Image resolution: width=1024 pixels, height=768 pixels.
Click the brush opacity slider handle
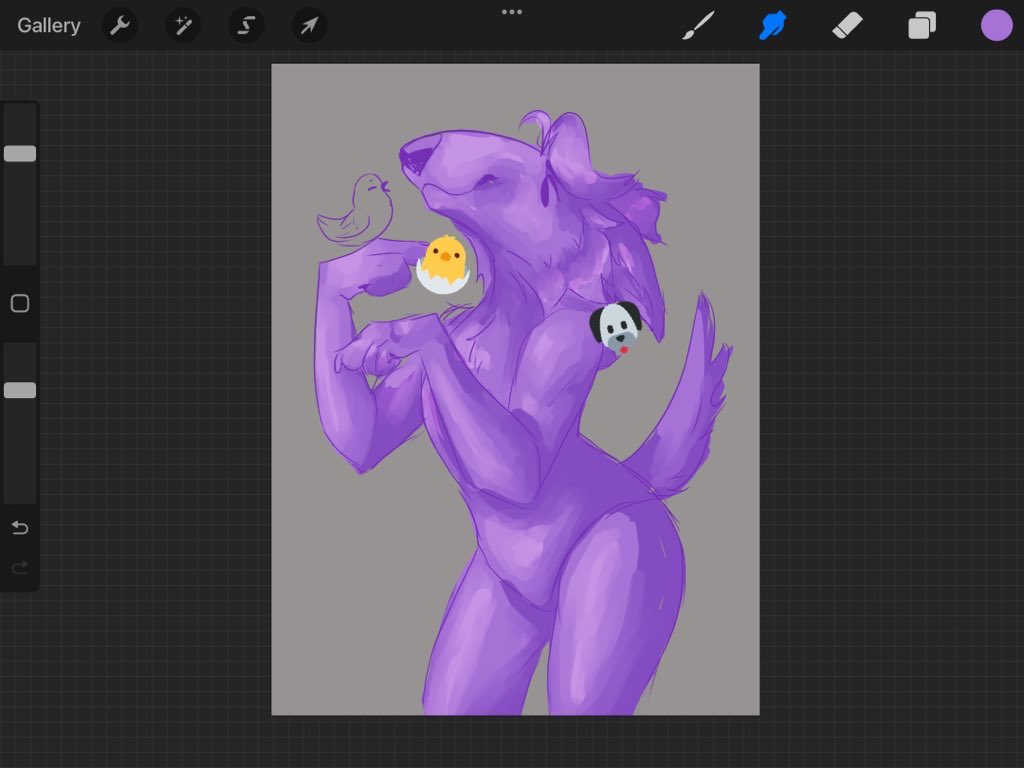pyautogui.click(x=20, y=391)
